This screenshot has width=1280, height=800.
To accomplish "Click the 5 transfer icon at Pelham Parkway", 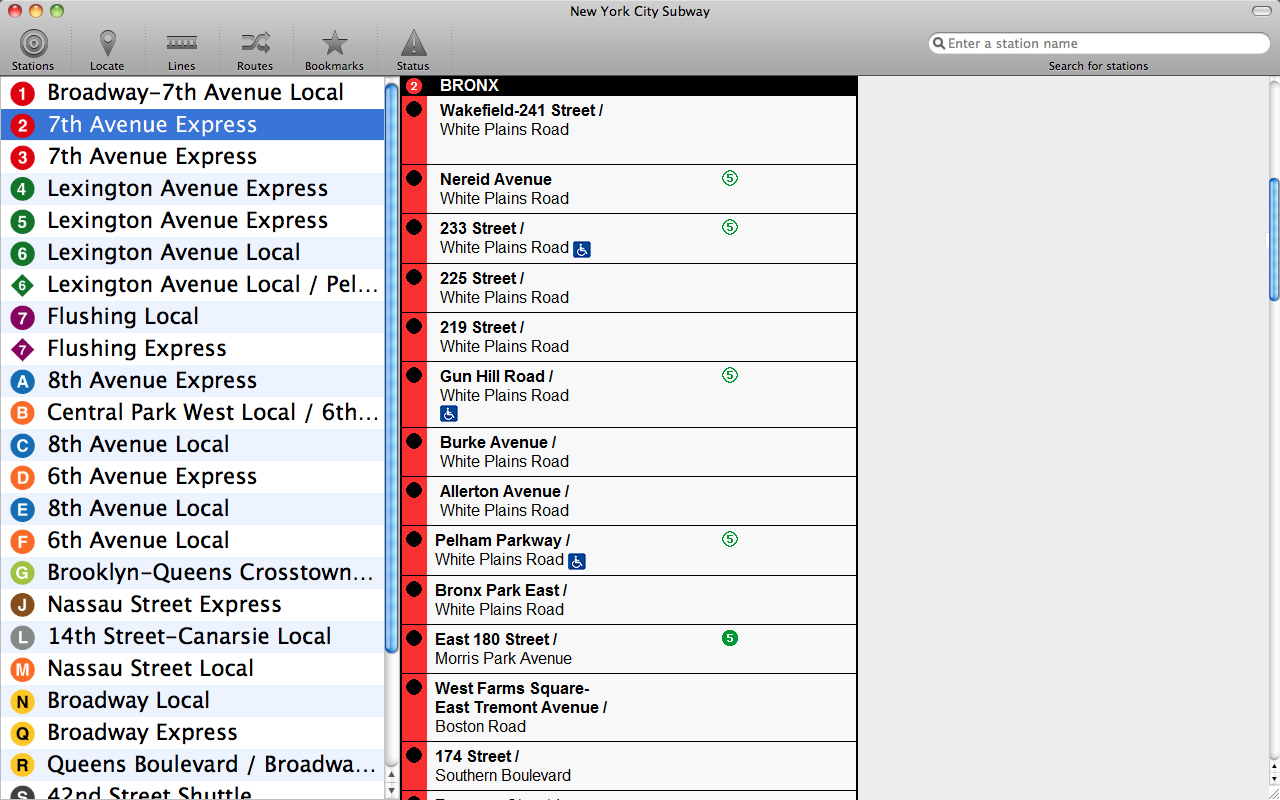I will pos(730,539).
